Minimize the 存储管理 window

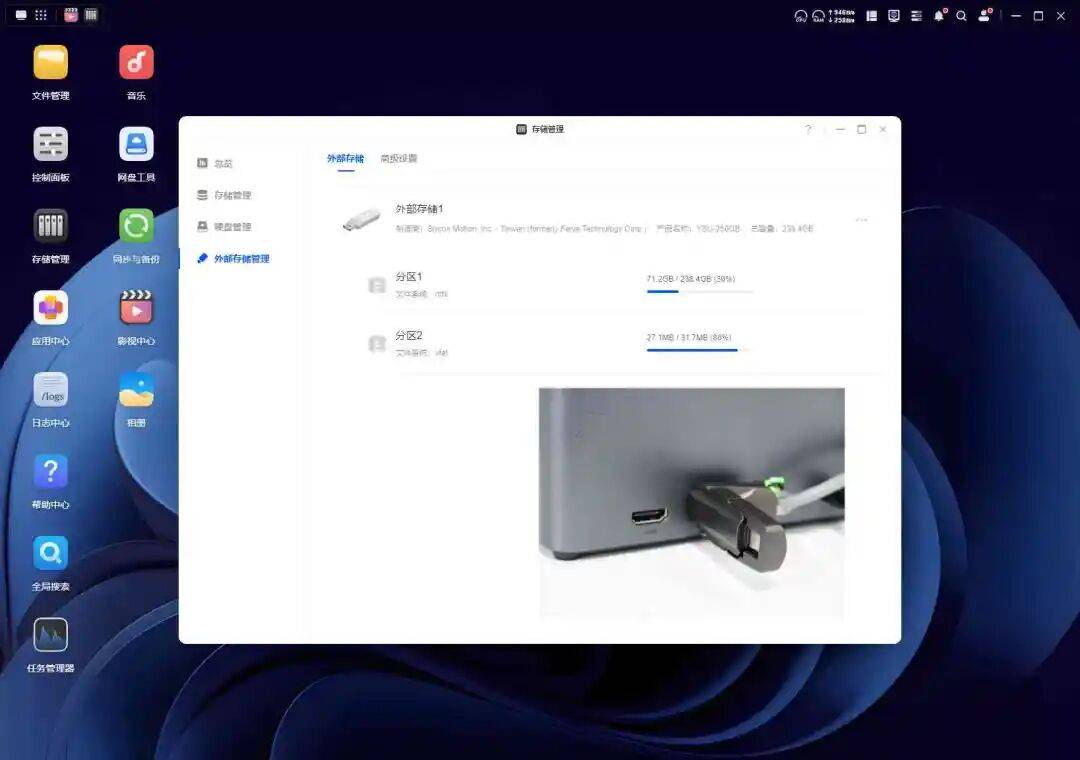[840, 130]
